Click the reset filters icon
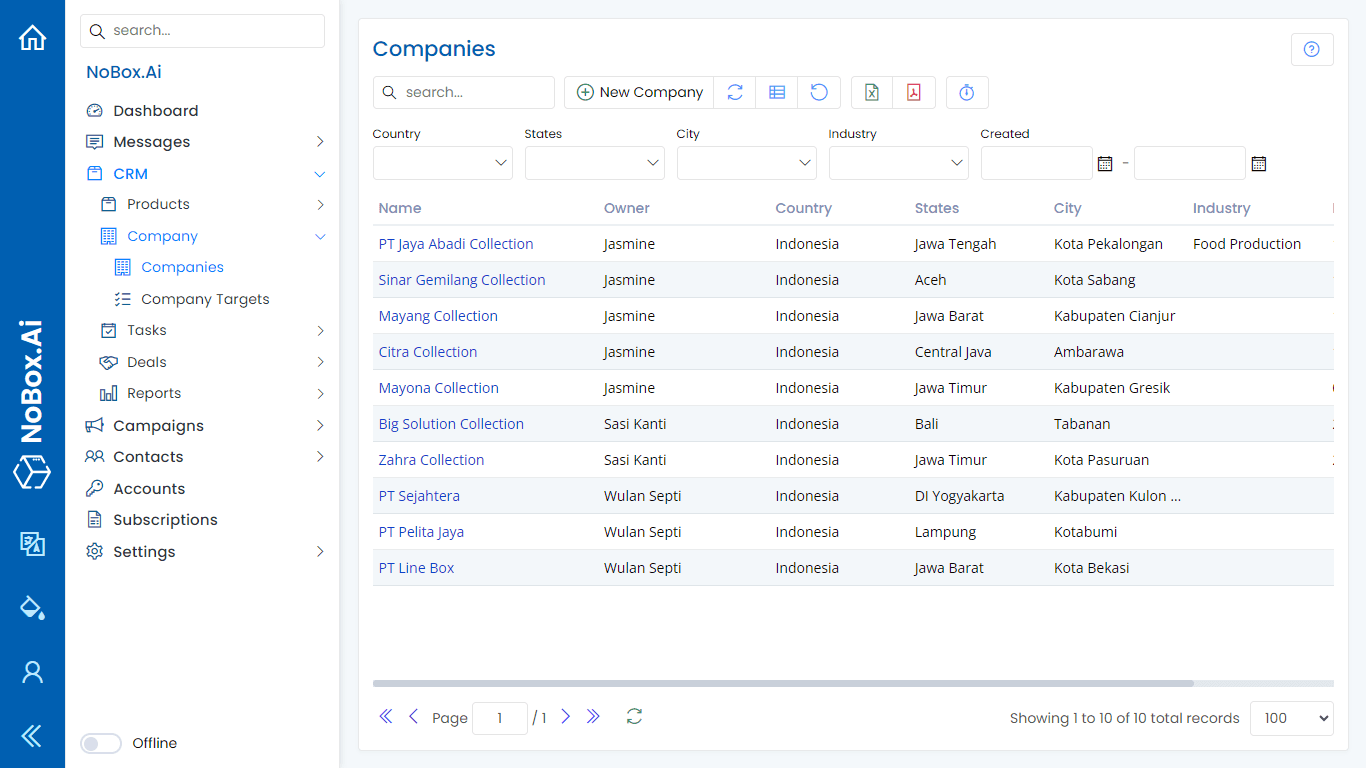Image resolution: width=1366 pixels, height=768 pixels. [819, 92]
